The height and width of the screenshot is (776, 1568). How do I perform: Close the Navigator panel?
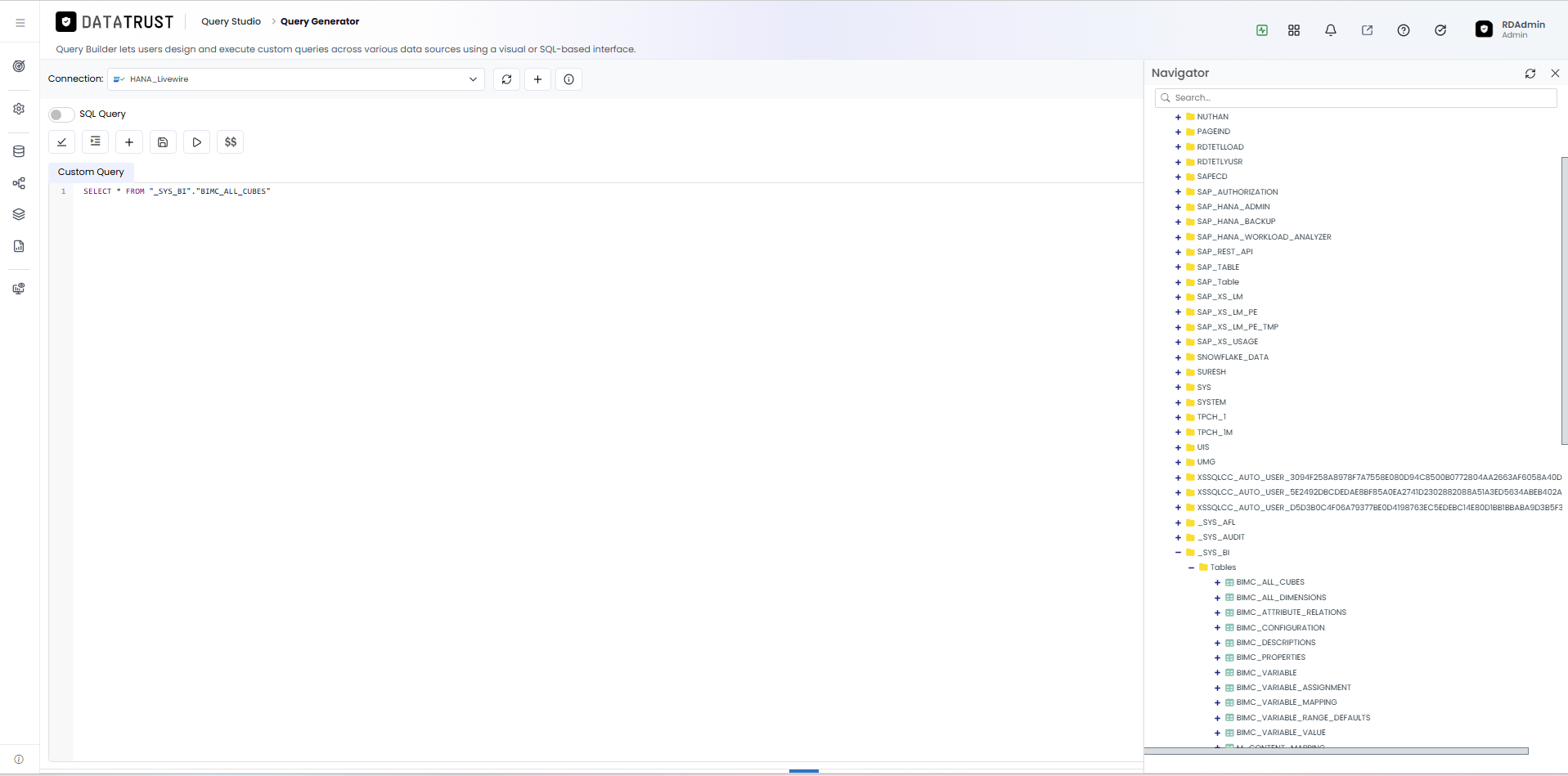pyautogui.click(x=1555, y=74)
